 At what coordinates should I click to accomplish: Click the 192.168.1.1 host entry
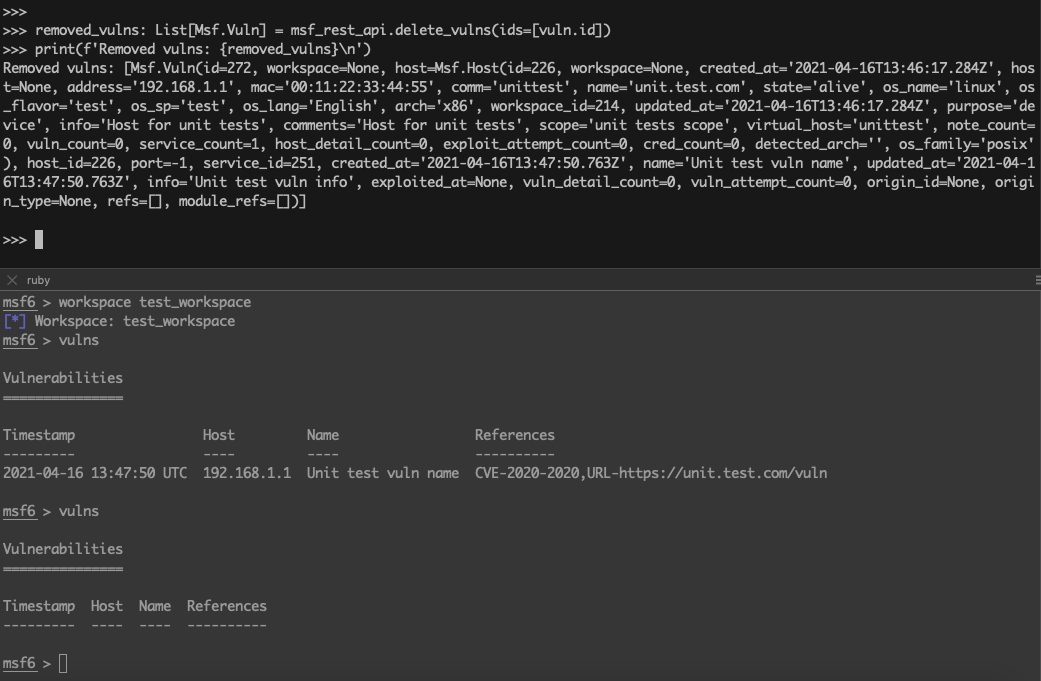point(246,473)
